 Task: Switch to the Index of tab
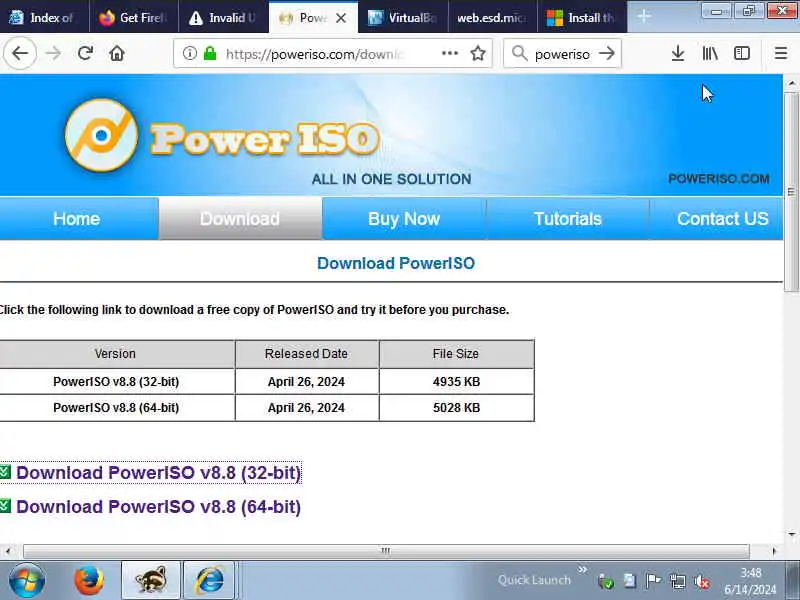click(x=45, y=17)
